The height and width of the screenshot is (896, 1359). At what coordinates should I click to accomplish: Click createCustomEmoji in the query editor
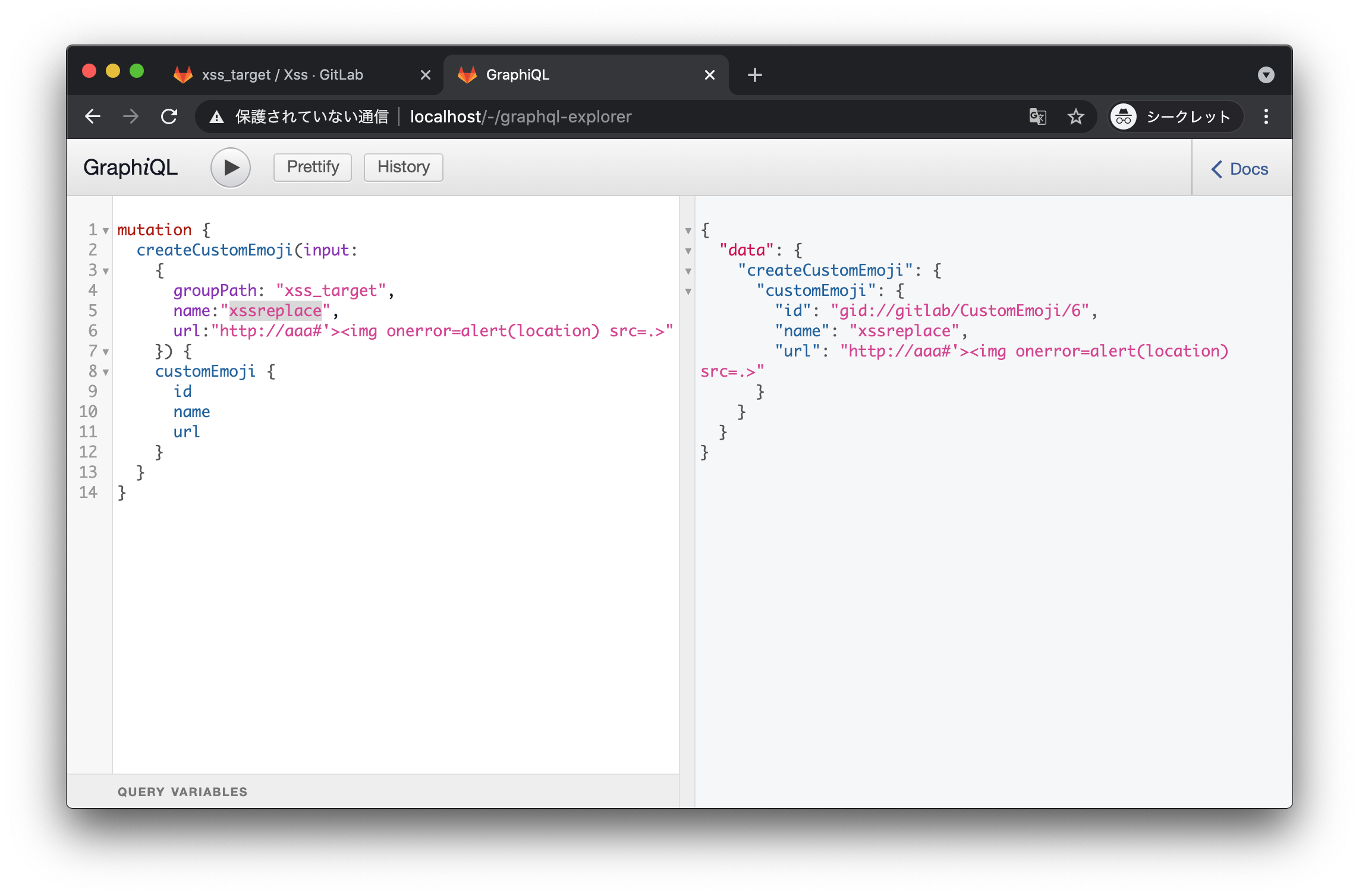click(215, 250)
